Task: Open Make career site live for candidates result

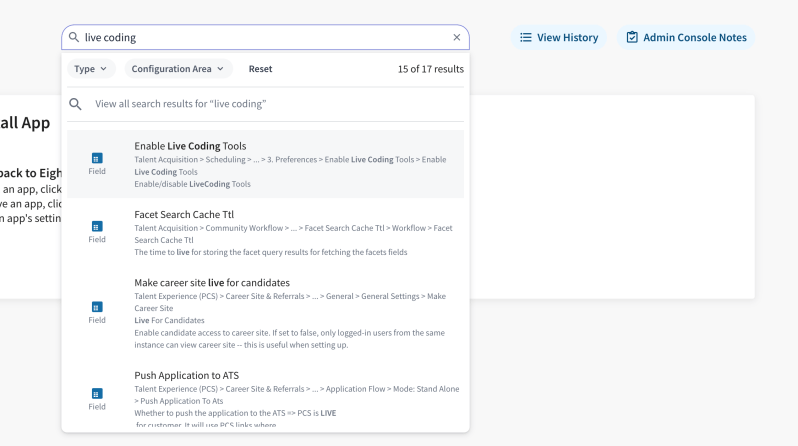Action: [x=212, y=283]
